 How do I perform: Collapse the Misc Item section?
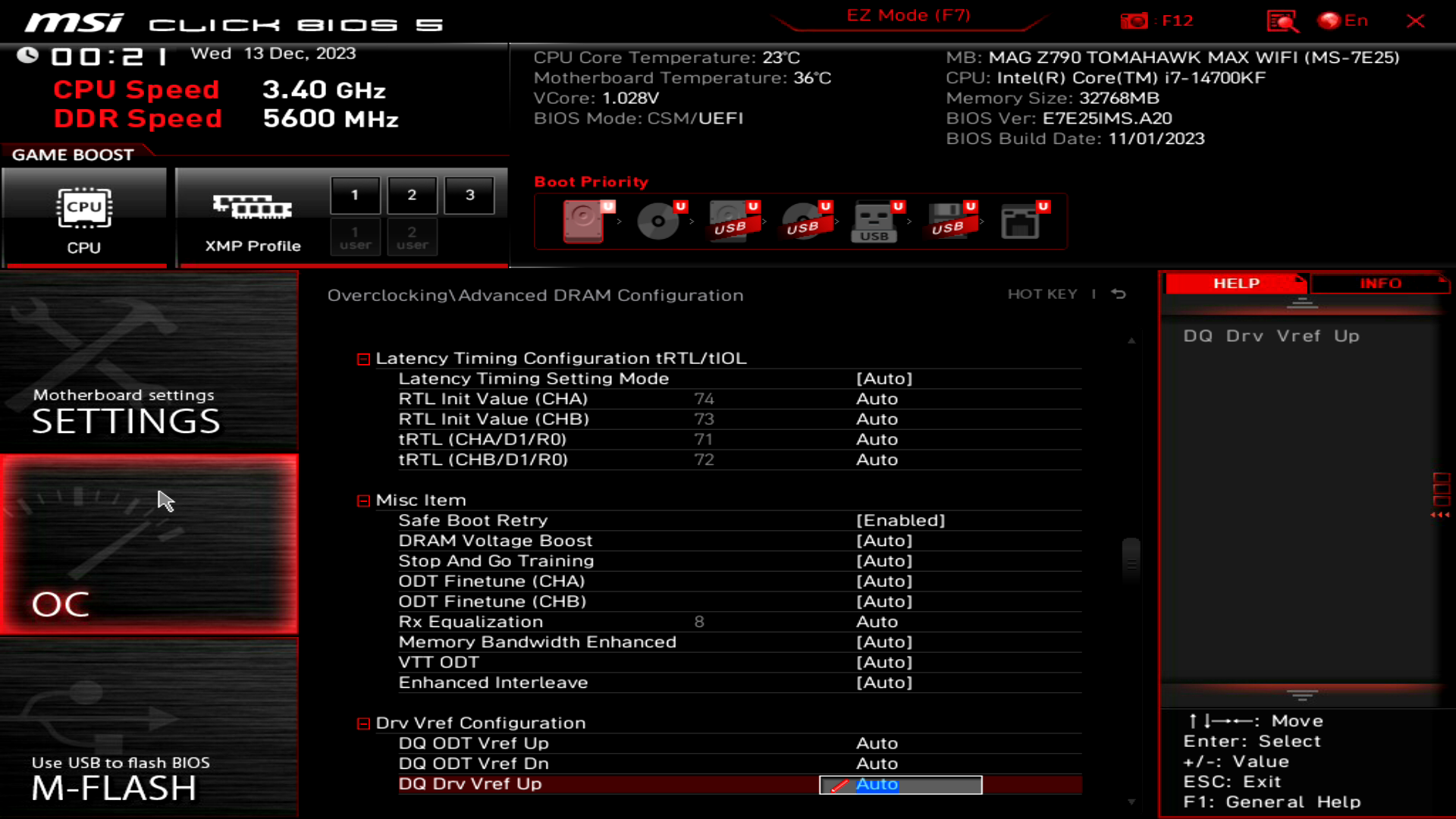[362, 500]
